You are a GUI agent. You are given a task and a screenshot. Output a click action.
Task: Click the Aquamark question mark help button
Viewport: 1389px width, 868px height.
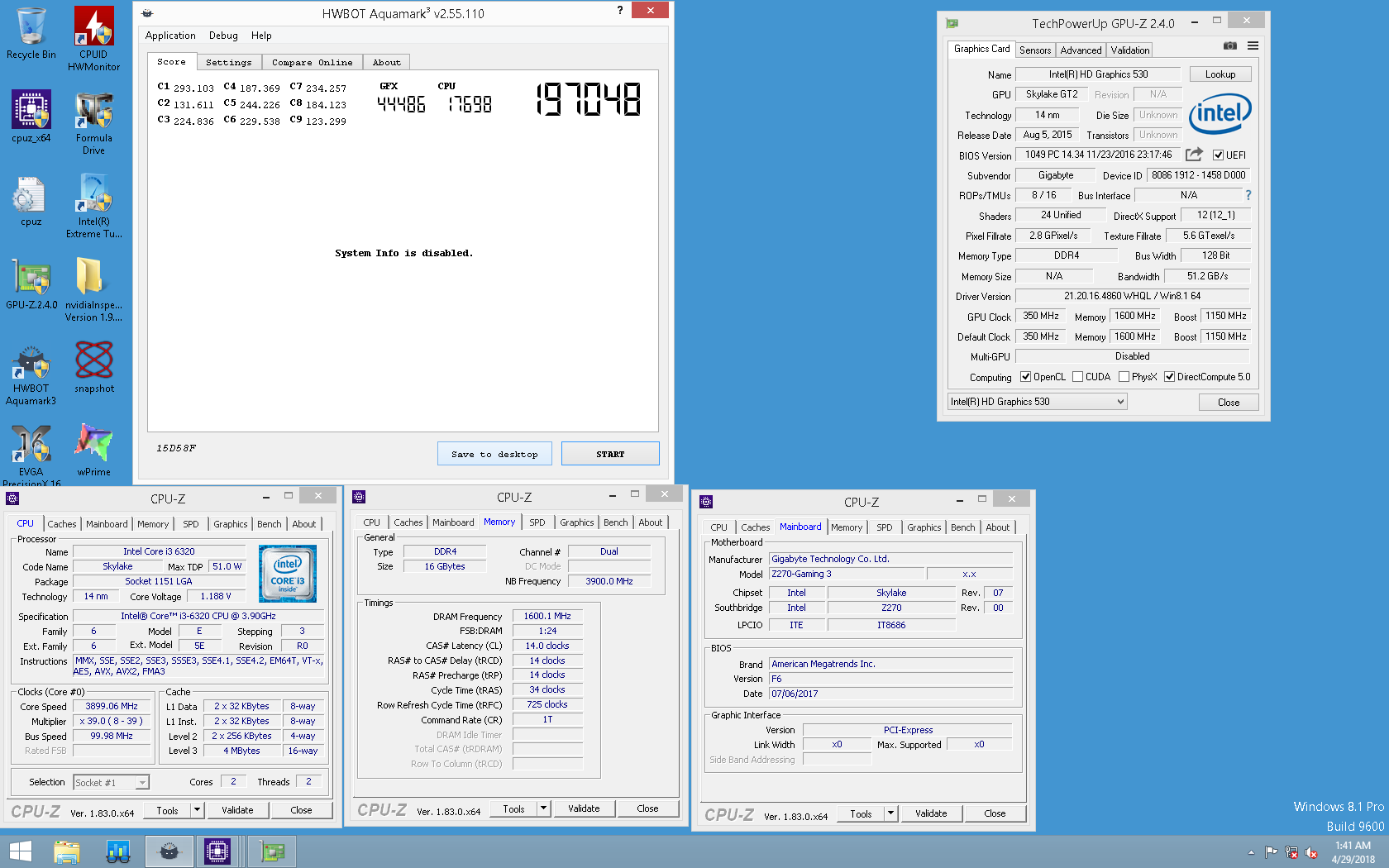tap(620, 11)
